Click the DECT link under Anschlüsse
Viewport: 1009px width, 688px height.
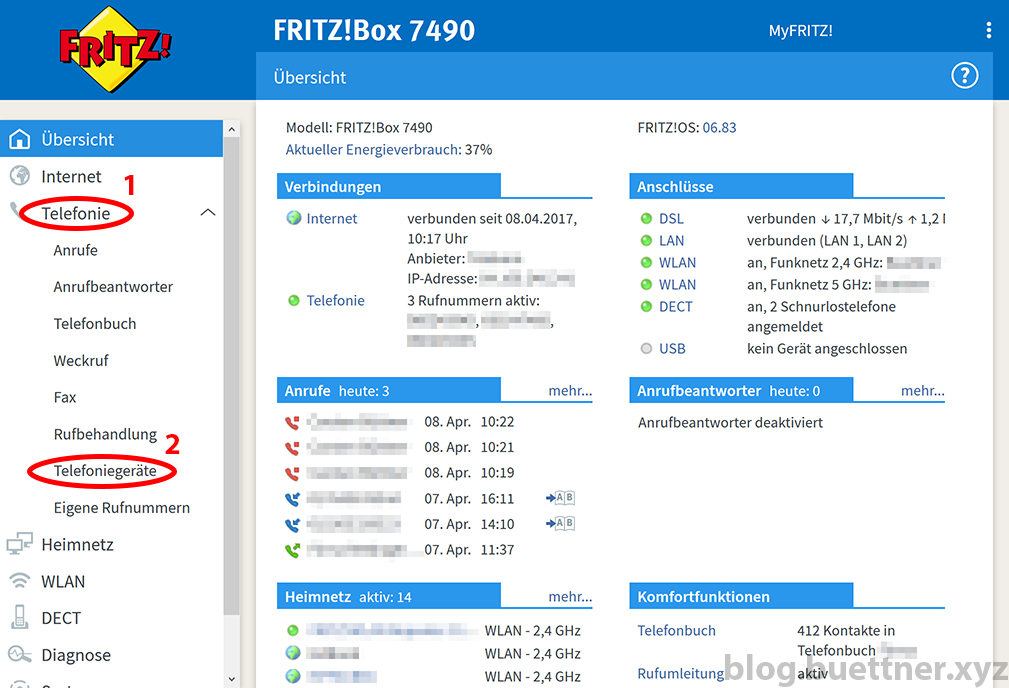click(676, 306)
